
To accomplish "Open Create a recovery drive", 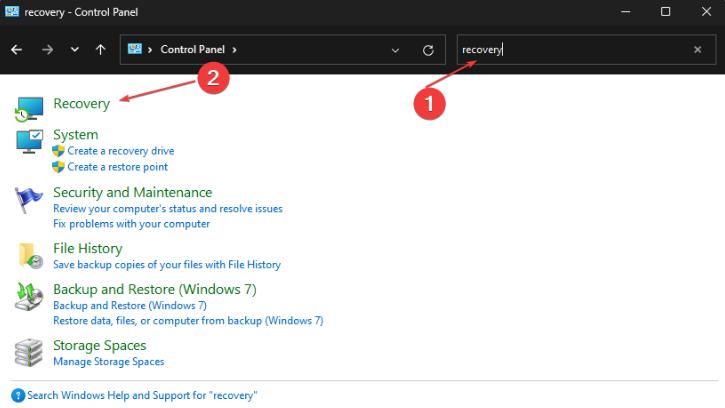I will pos(121,151).
